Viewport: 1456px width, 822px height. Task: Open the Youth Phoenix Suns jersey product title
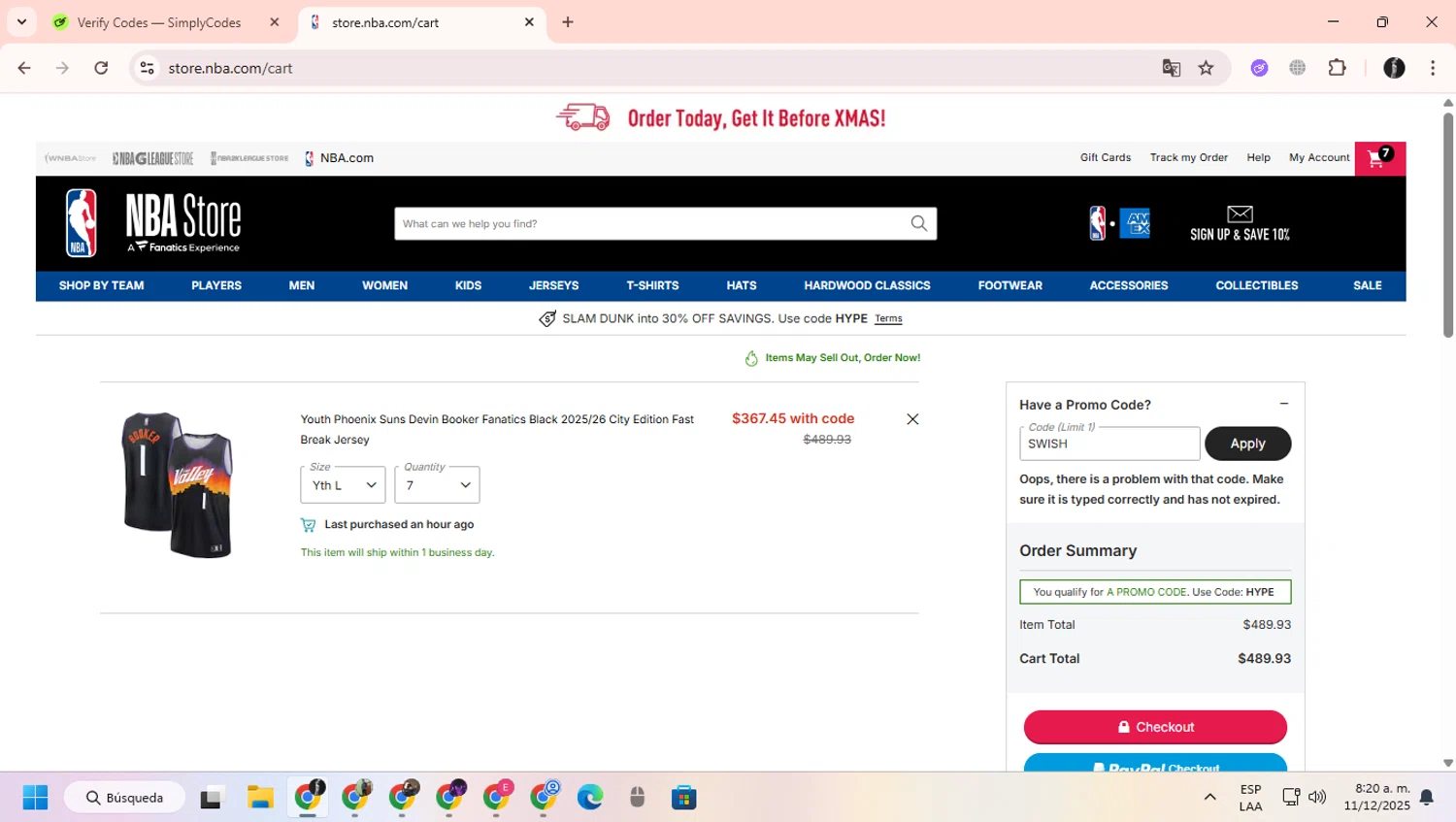[497, 429]
